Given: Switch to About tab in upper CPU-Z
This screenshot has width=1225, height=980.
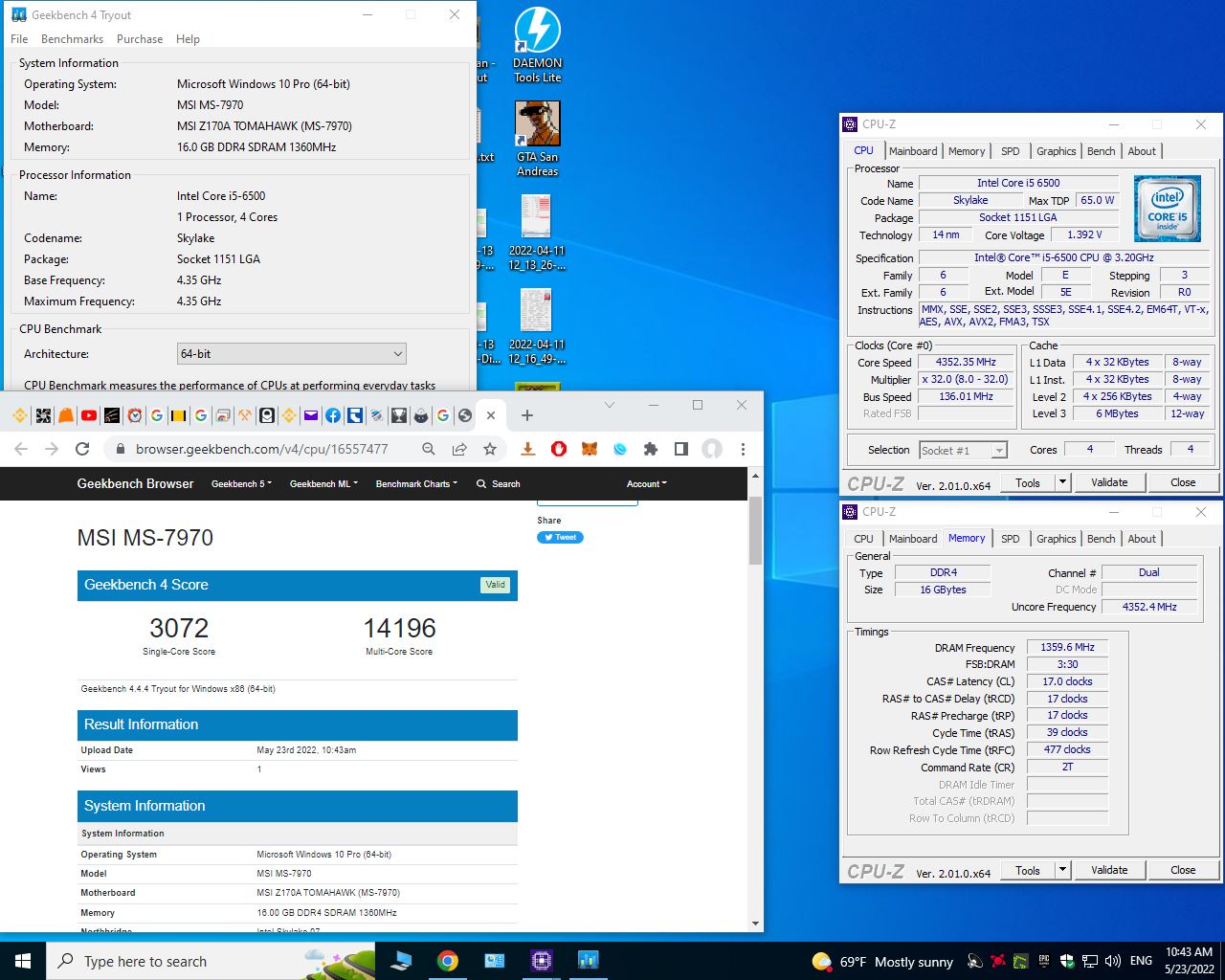Looking at the screenshot, I should (x=1142, y=151).
